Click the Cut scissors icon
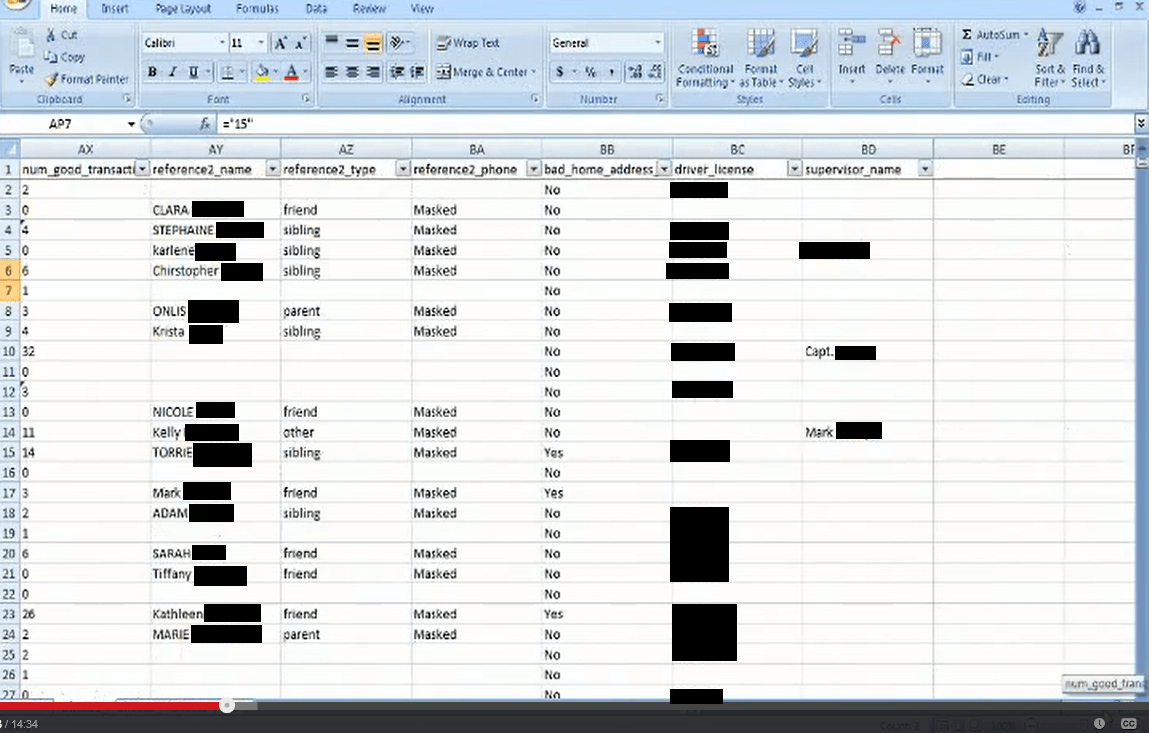The image size is (1149, 733). click(x=51, y=35)
